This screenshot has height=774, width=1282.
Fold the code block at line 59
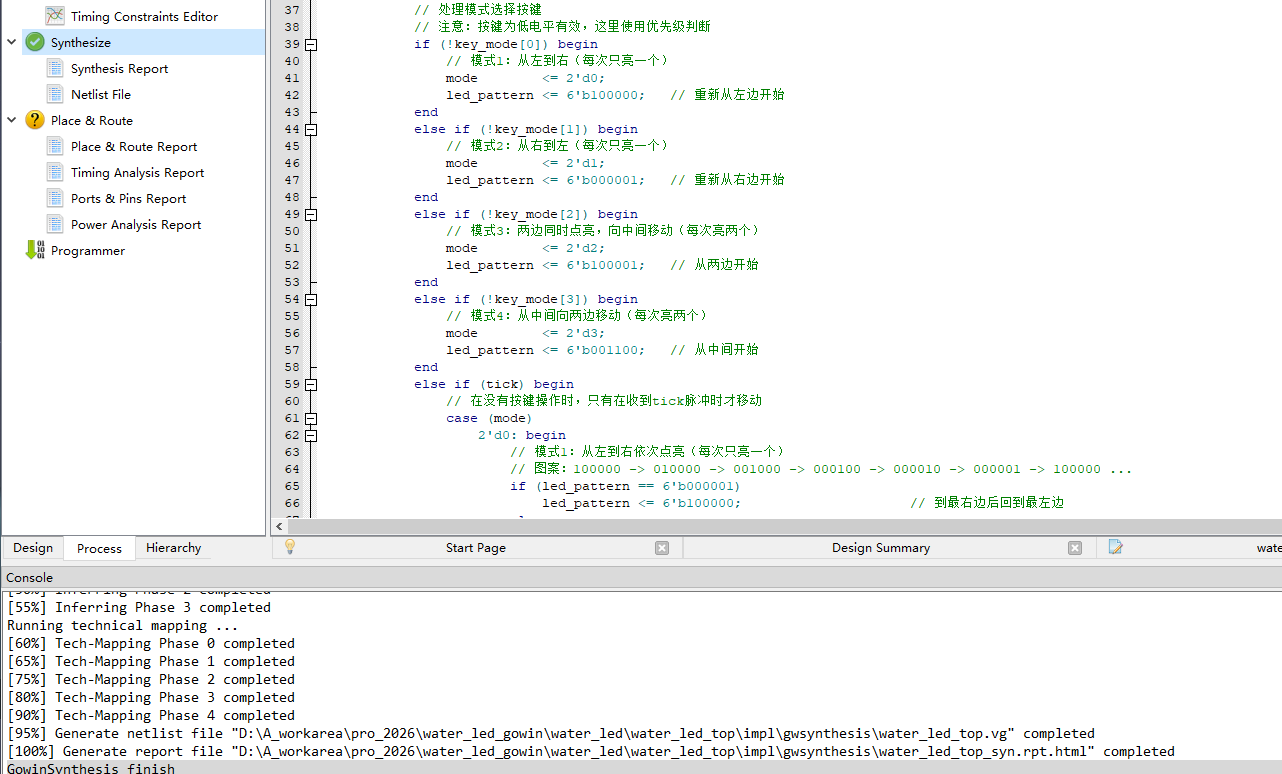pos(311,384)
